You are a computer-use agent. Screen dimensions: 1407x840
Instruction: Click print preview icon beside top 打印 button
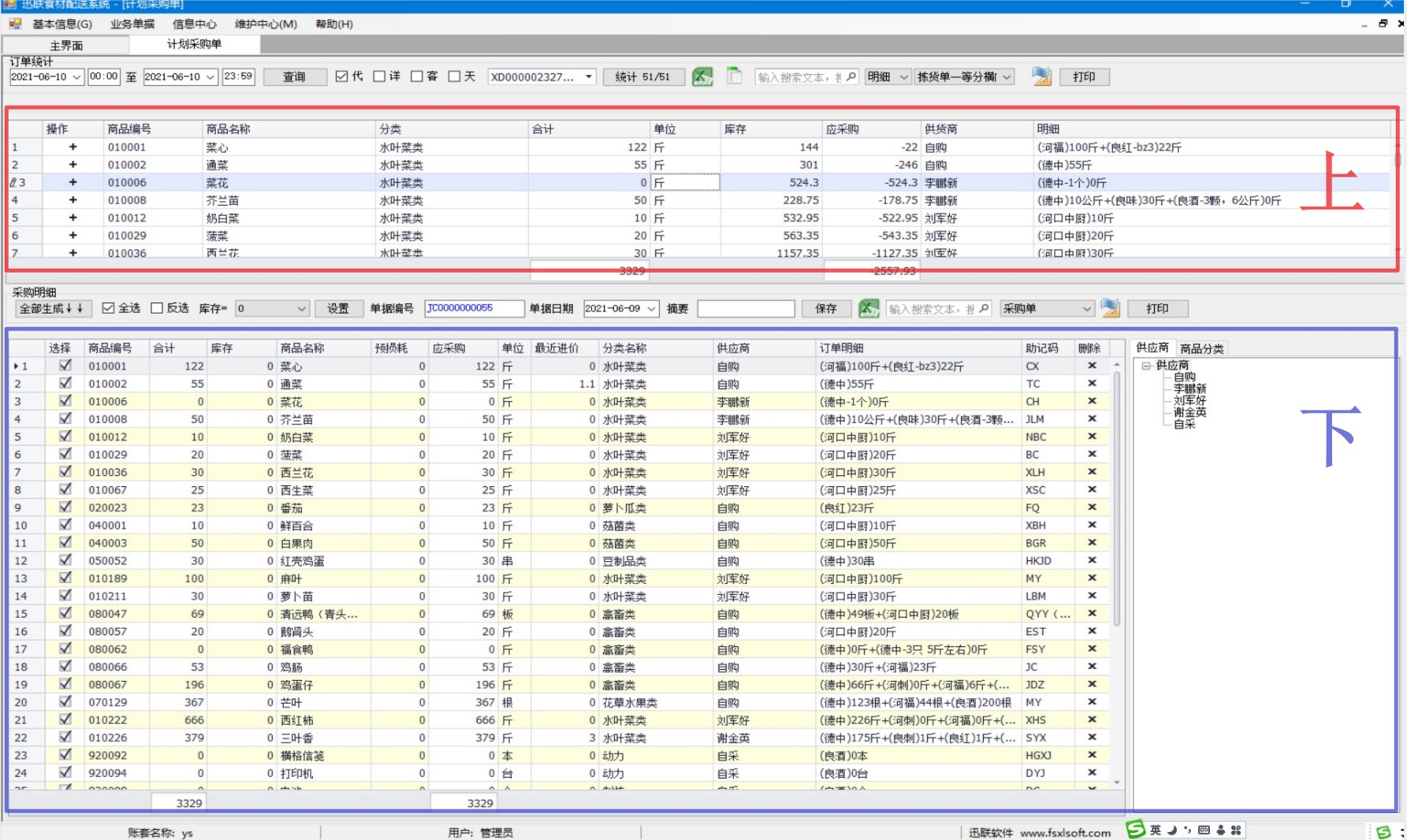pos(1041,76)
